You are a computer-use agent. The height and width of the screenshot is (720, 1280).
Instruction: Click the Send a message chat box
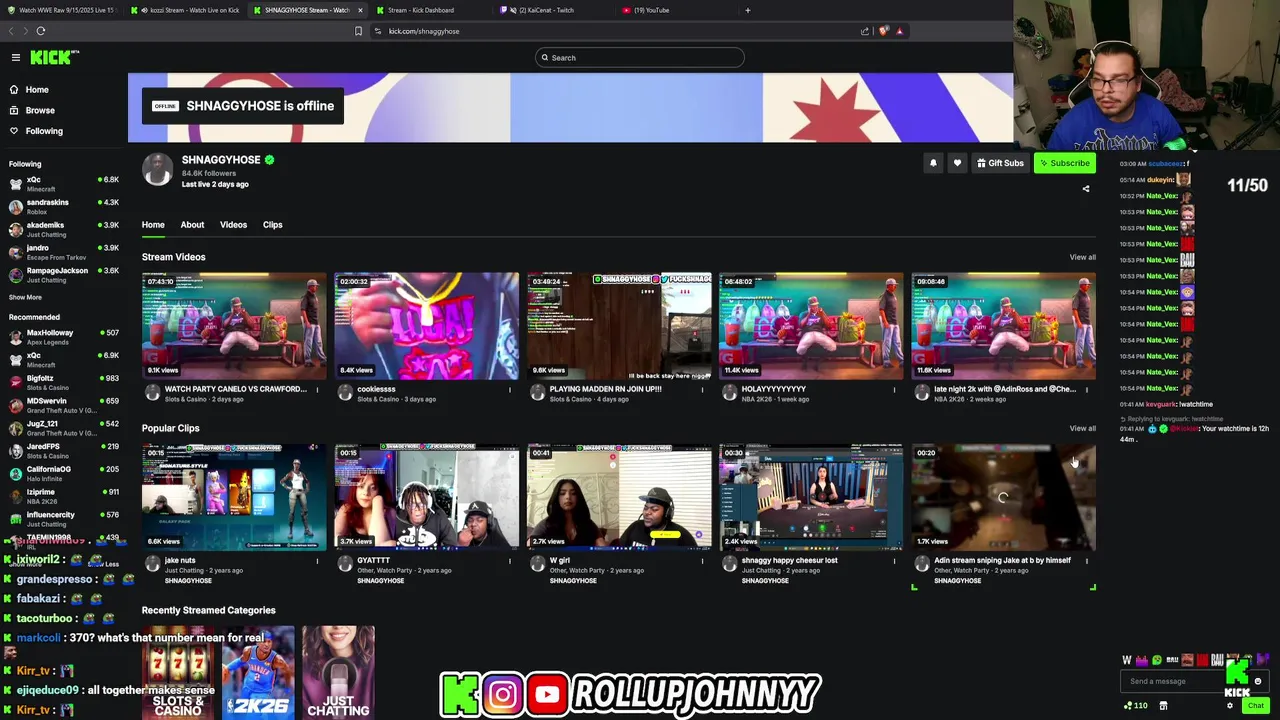coord(1194,681)
